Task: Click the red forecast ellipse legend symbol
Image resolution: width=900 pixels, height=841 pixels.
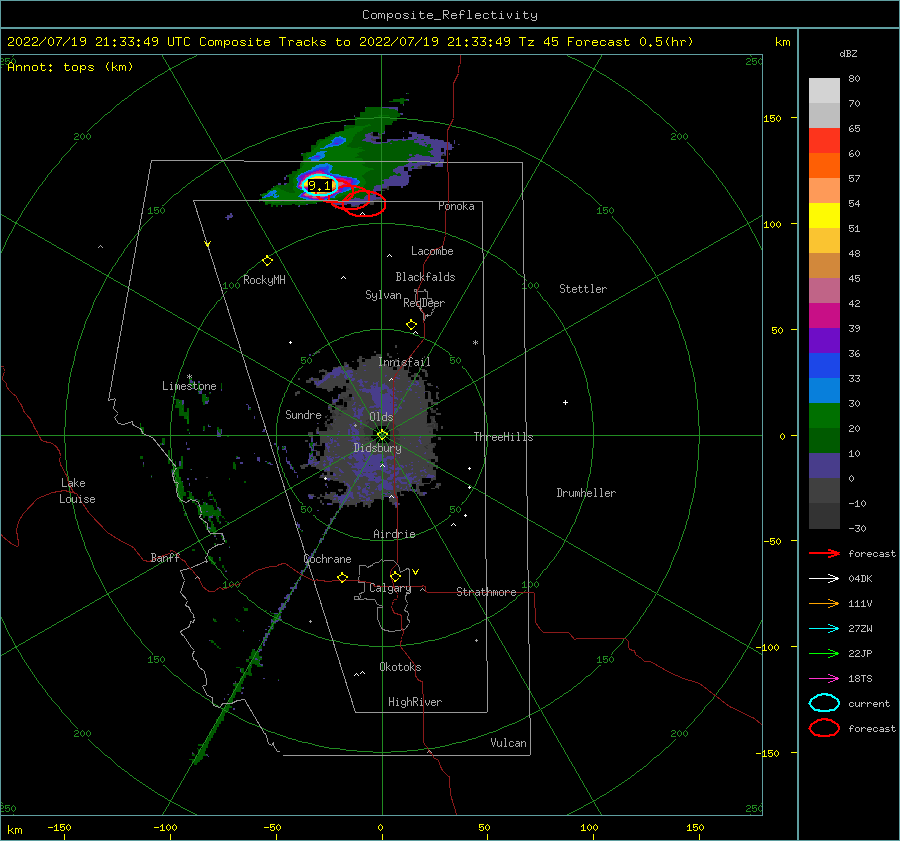Action: point(824,728)
